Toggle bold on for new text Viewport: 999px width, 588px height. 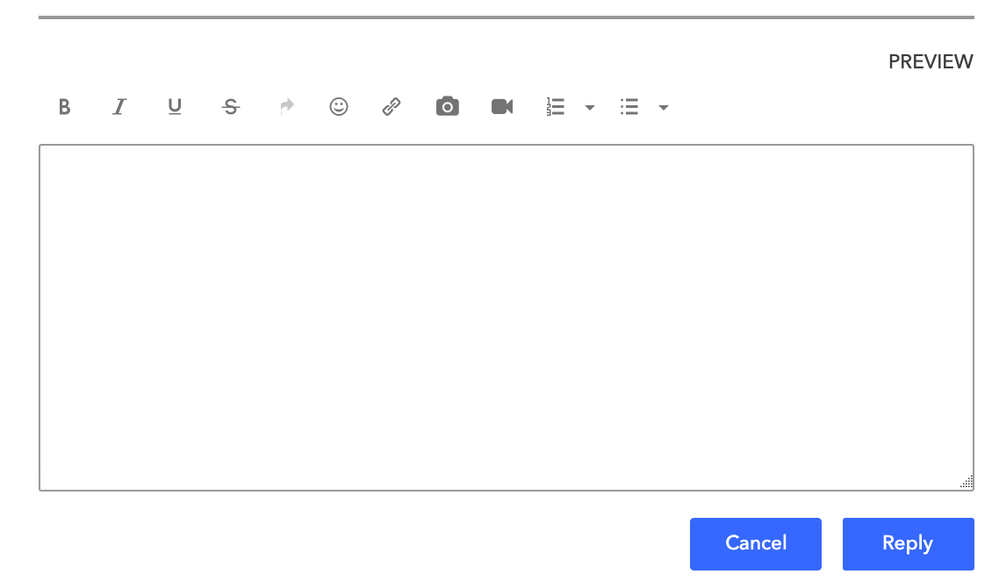(63, 107)
